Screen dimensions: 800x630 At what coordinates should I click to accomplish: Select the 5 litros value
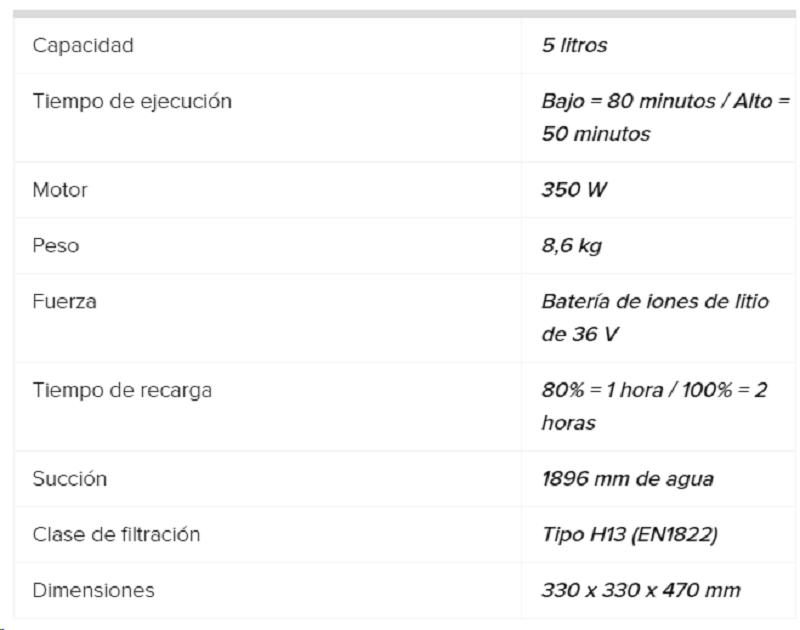[574, 45]
